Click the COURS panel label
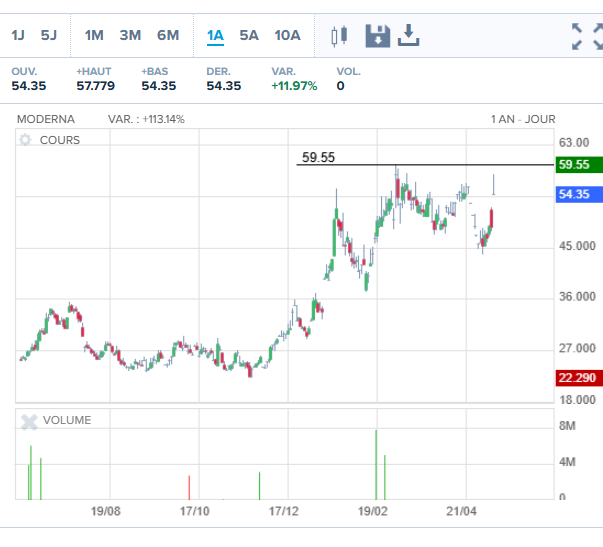Viewport: 603px width, 547px height. coord(60,140)
